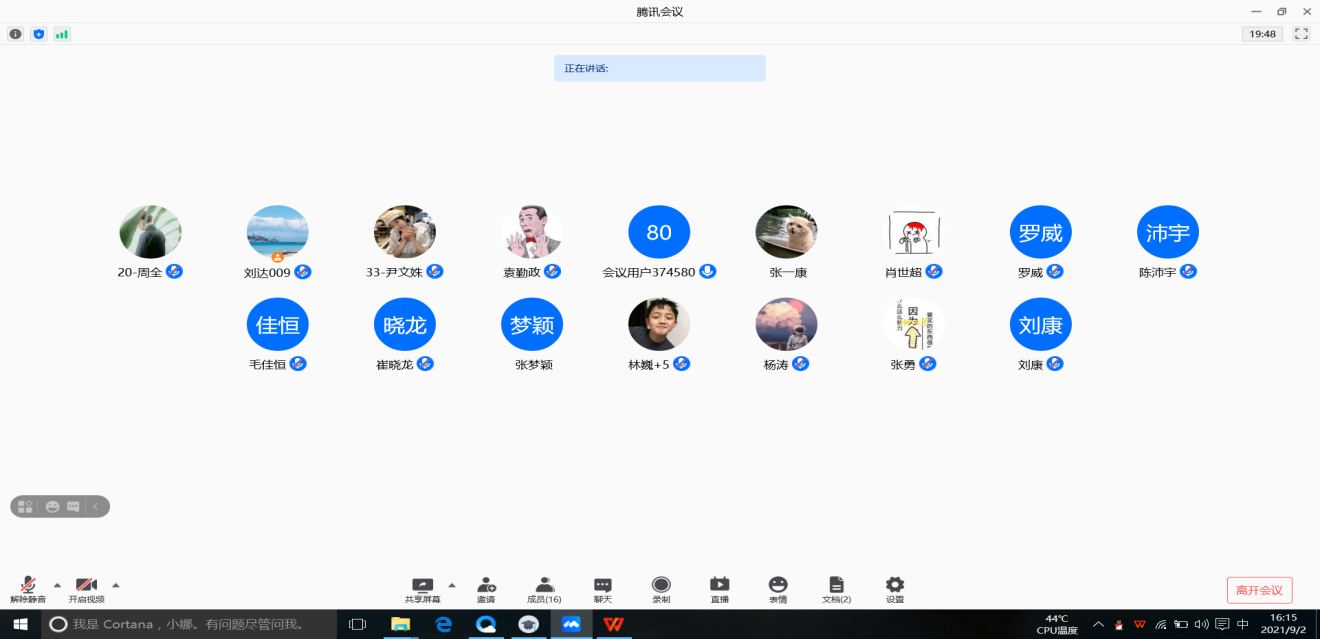The width and height of the screenshot is (1320, 639).
Task: Click the 离开会议 leave meeting button
Action: coord(1259,590)
